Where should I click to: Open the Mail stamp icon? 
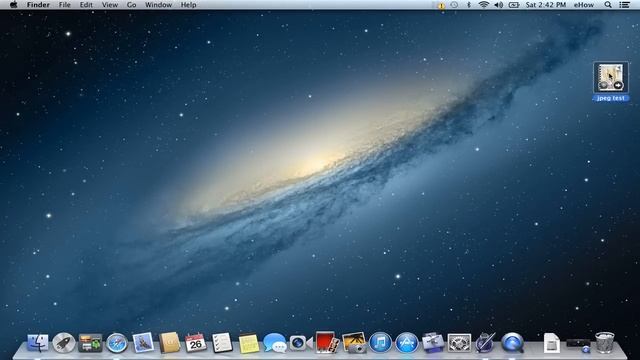click(143, 342)
